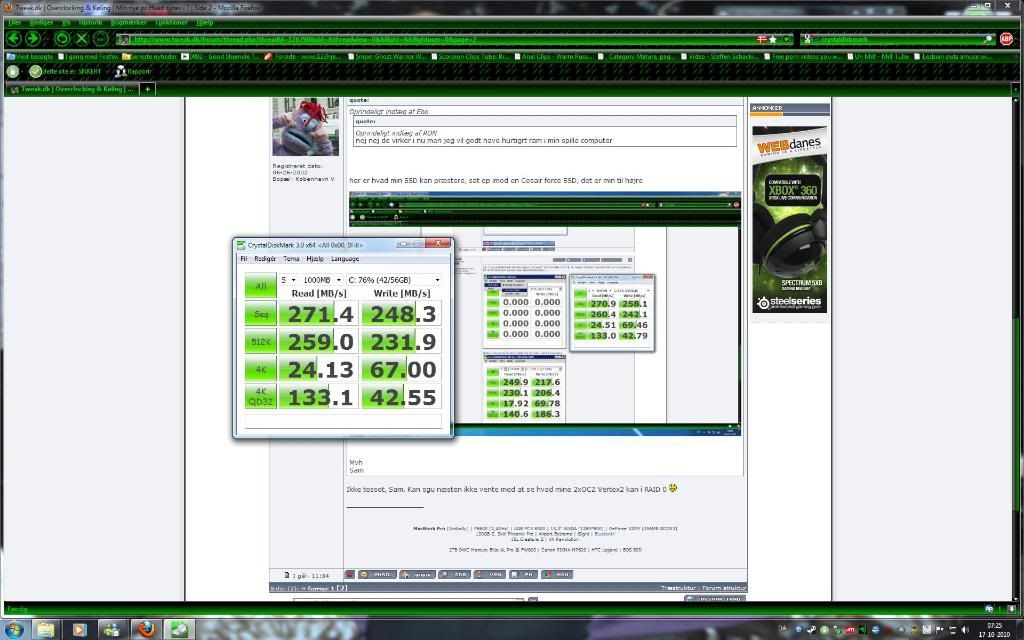Viewport: 1024px width, 640px height.
Task: Open the Mest besøgte bookmark folder
Action: click(30, 56)
